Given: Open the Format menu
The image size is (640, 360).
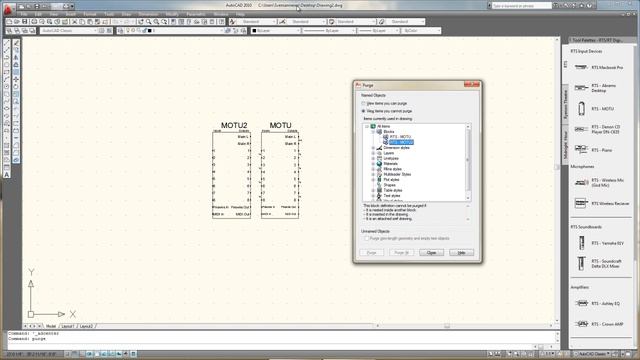Looking at the screenshot, I should (x=89, y=14).
